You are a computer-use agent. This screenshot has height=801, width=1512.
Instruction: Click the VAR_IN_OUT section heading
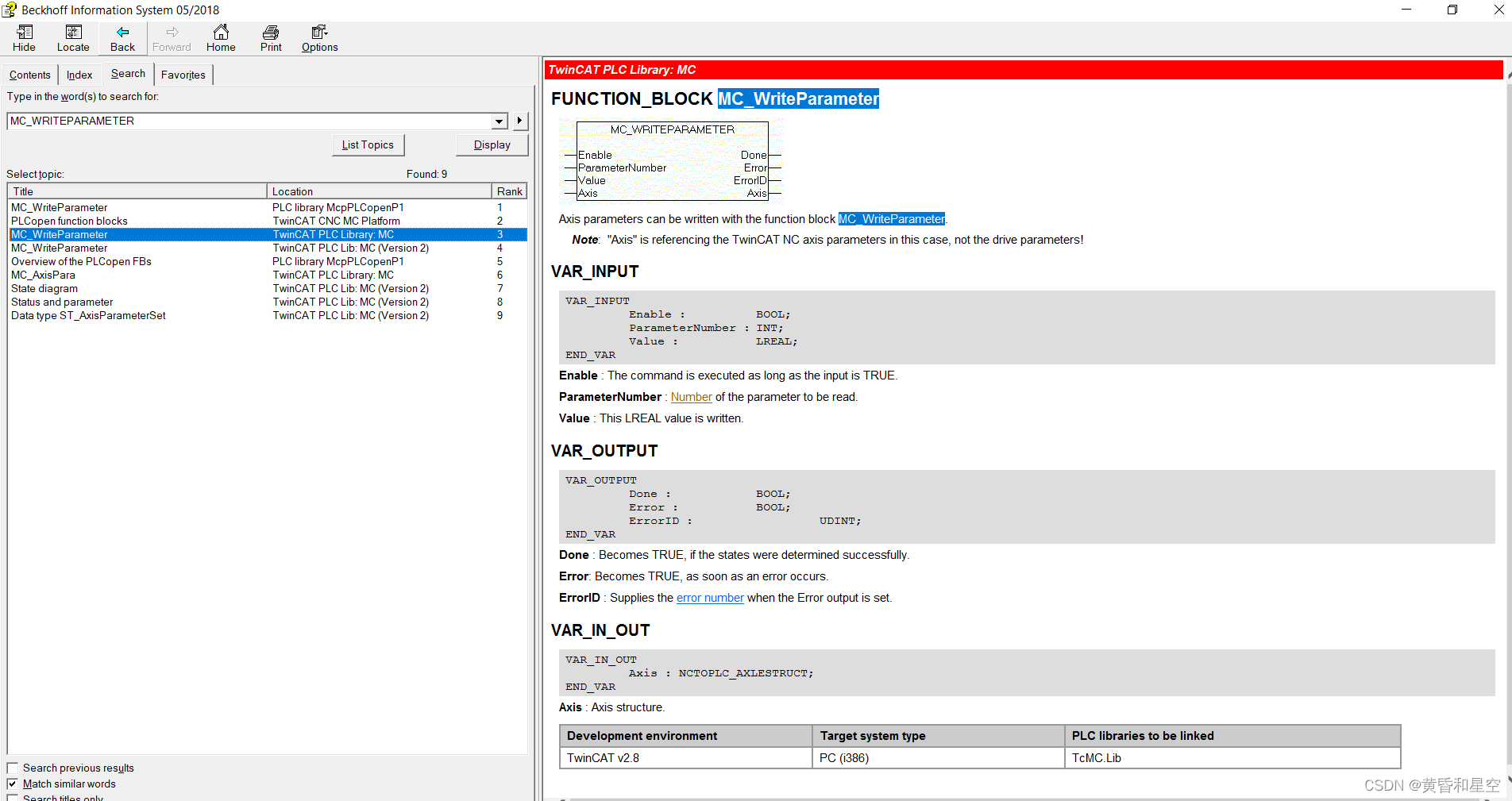[600, 630]
